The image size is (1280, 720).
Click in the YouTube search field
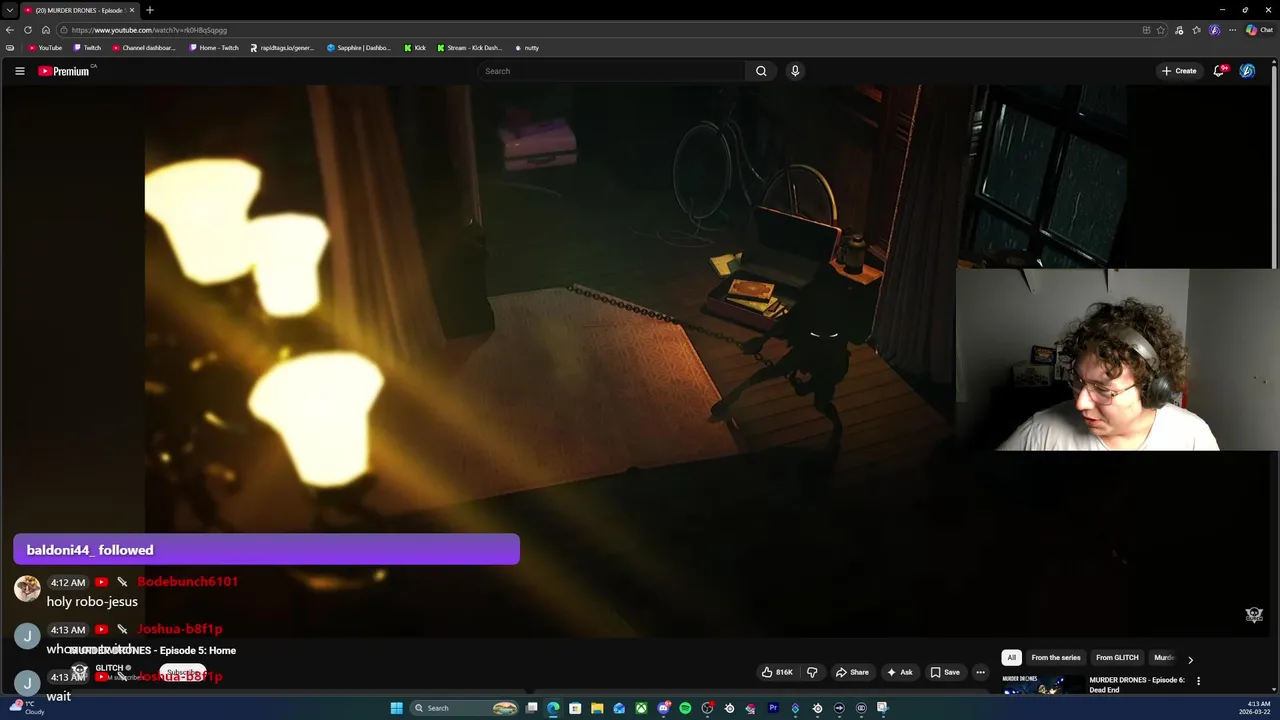pos(611,71)
